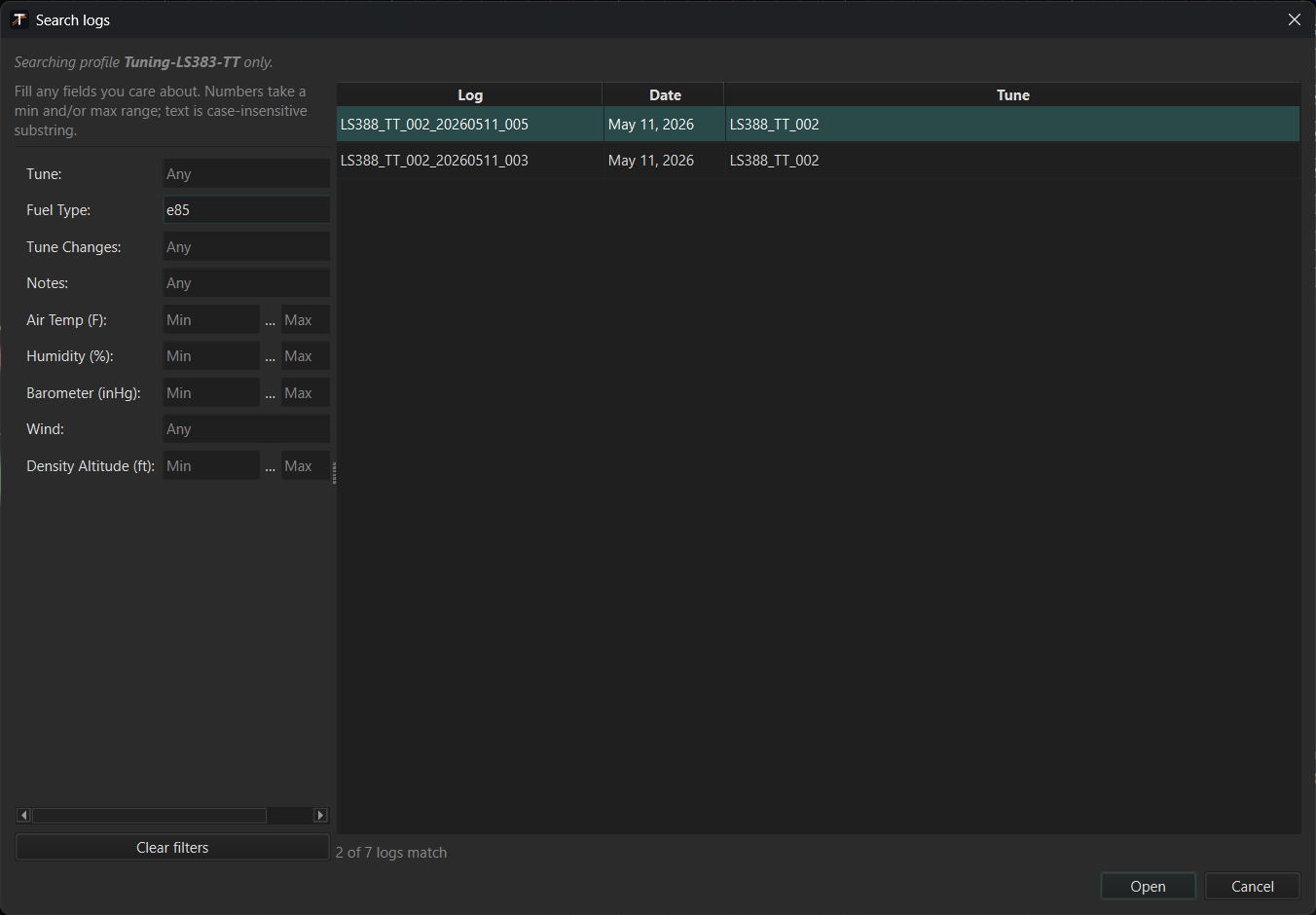Click the Air Temp Min field
The height and width of the screenshot is (915, 1316).
pos(211,320)
